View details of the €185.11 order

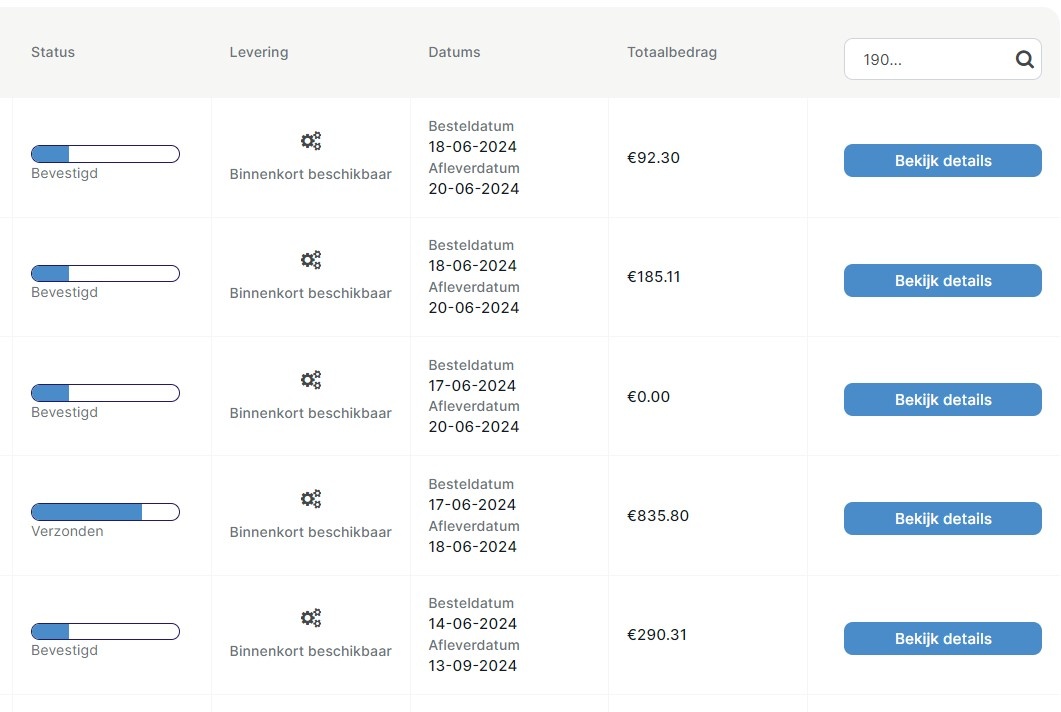(942, 281)
